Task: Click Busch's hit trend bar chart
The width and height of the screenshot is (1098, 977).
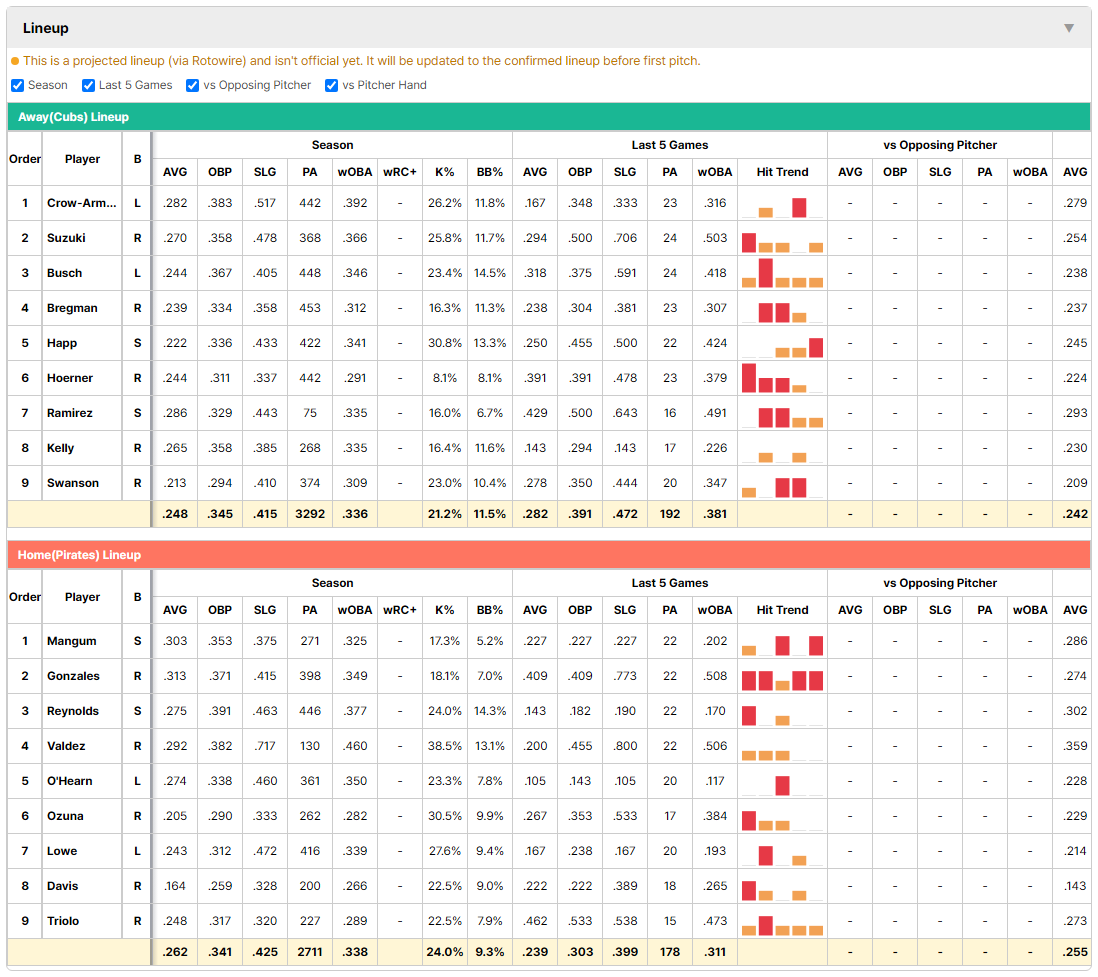Action: point(782,273)
